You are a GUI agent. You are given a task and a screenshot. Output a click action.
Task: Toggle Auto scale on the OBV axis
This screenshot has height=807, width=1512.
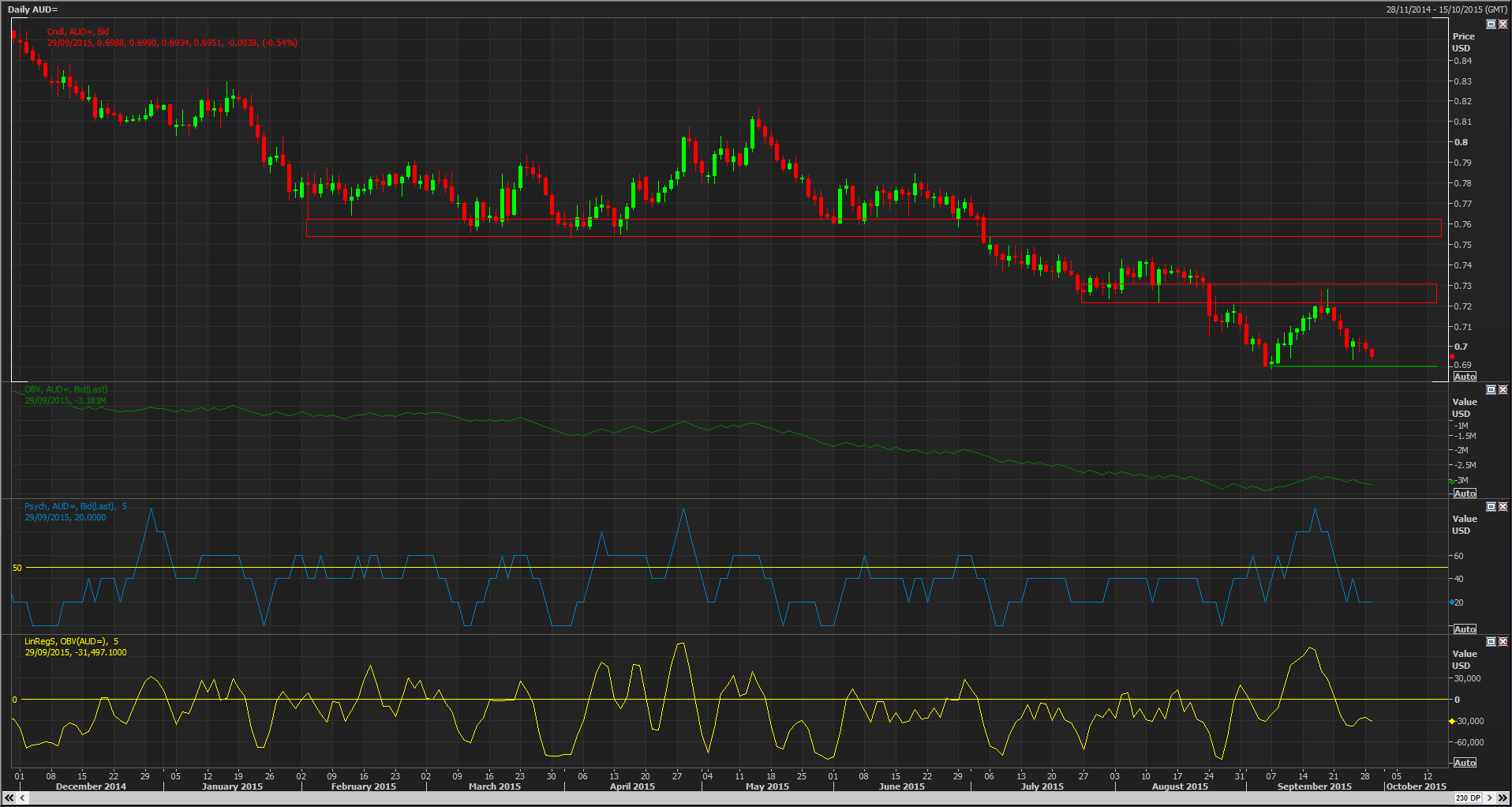[x=1465, y=494]
